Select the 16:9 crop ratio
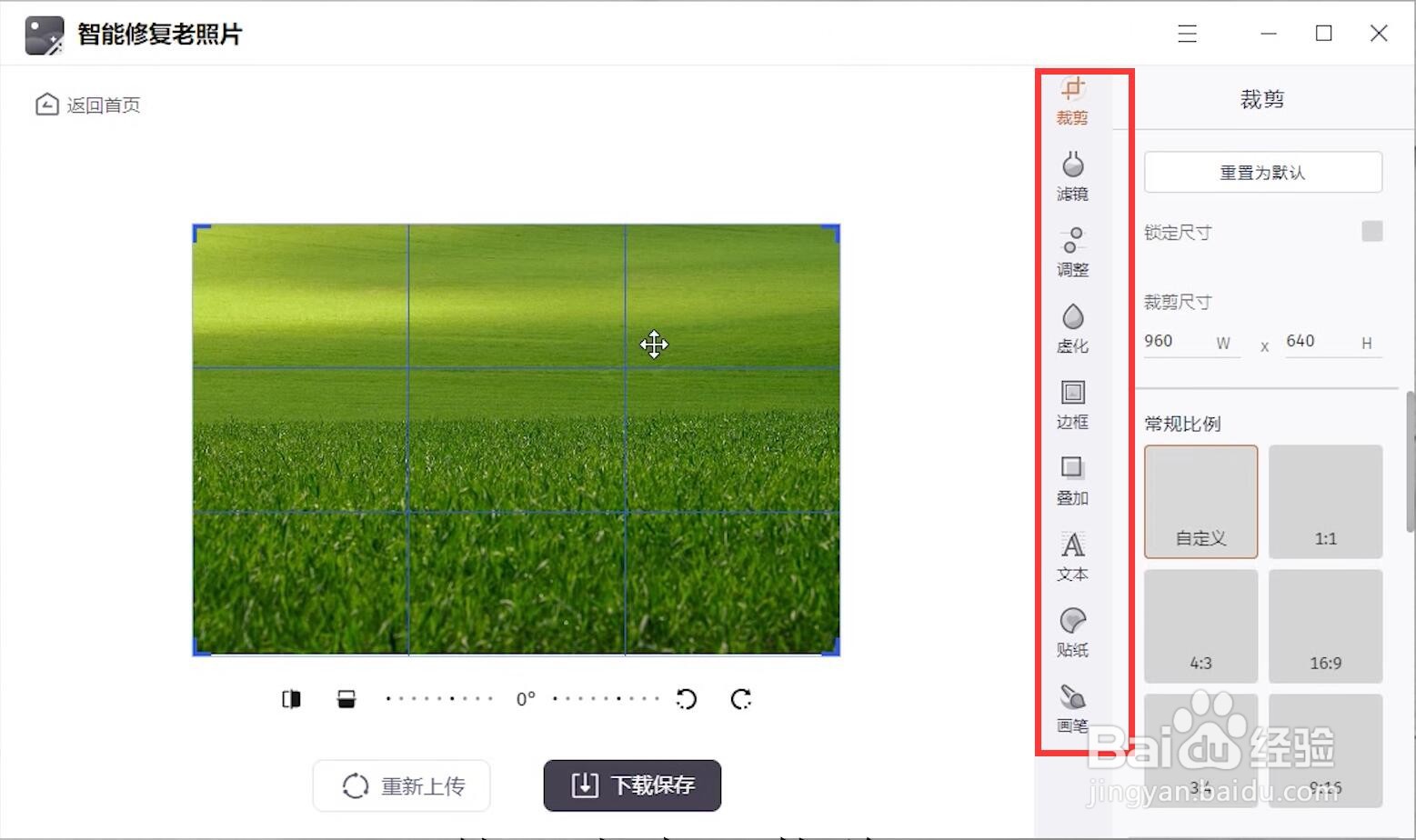Viewport: 1416px width, 840px height. tap(1326, 626)
